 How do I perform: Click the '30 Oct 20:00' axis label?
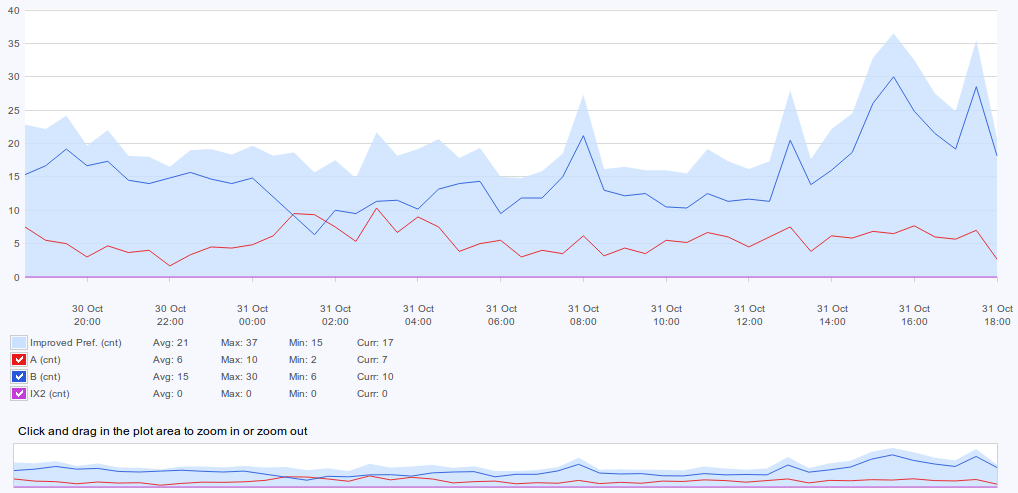pos(87,315)
